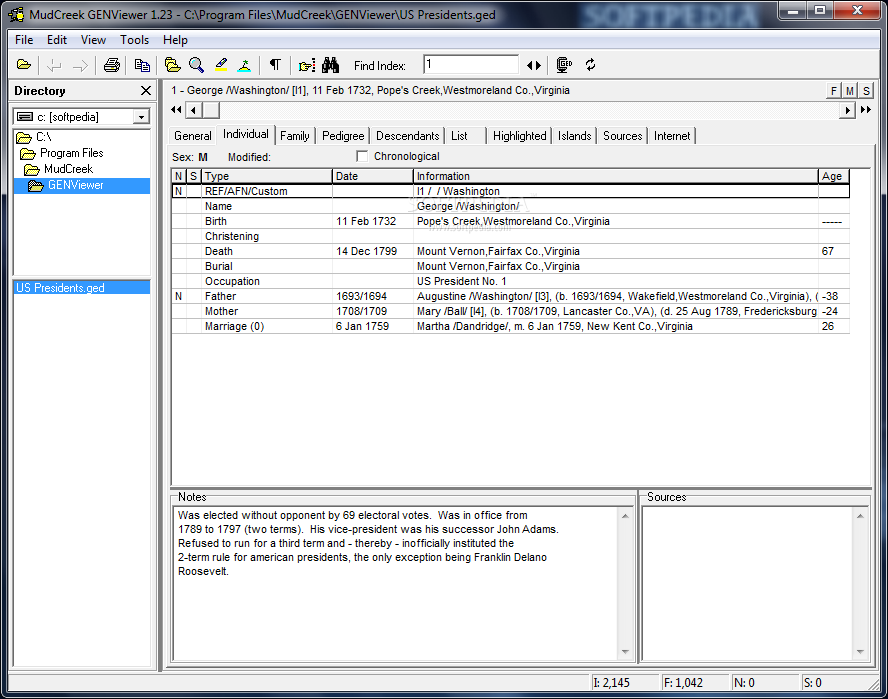Click the record scrollbar left arrow

[x=194, y=110]
